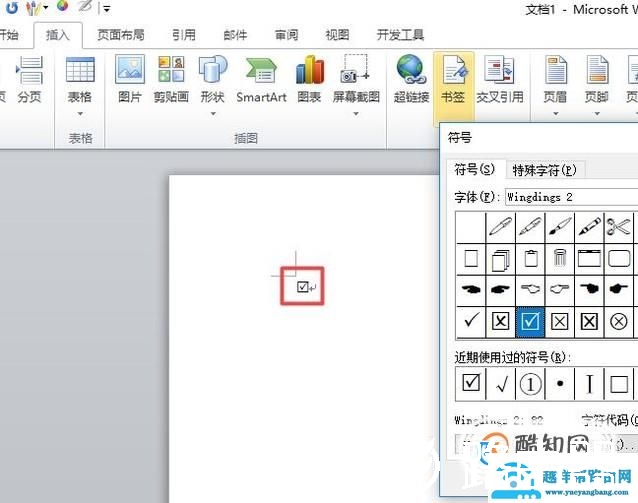Select the trash can symbol
The height and width of the screenshot is (503, 638).
pos(560,259)
